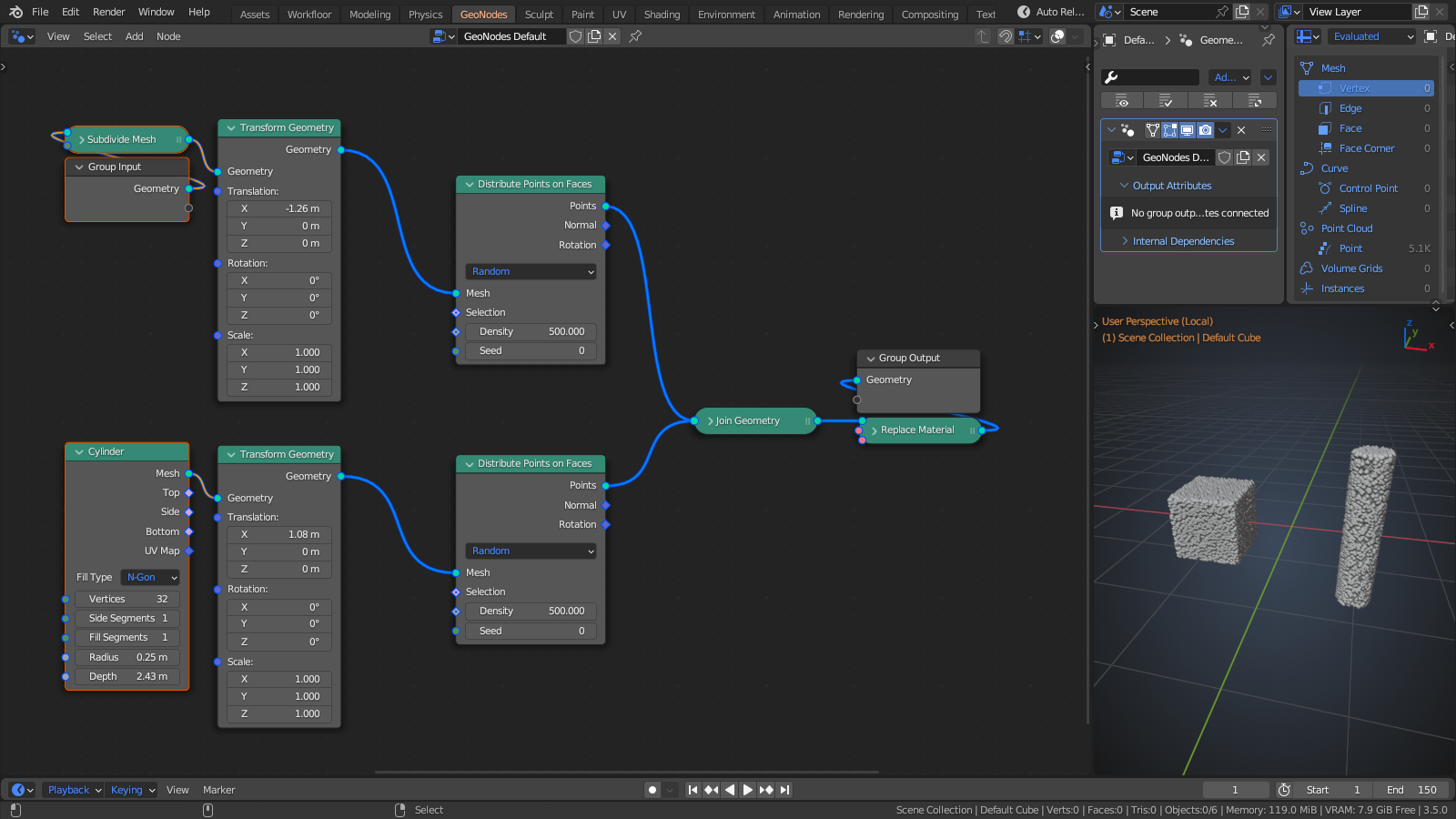Expand the Internal Dependencies panel
The height and width of the screenshot is (819, 1456).
point(1183,241)
